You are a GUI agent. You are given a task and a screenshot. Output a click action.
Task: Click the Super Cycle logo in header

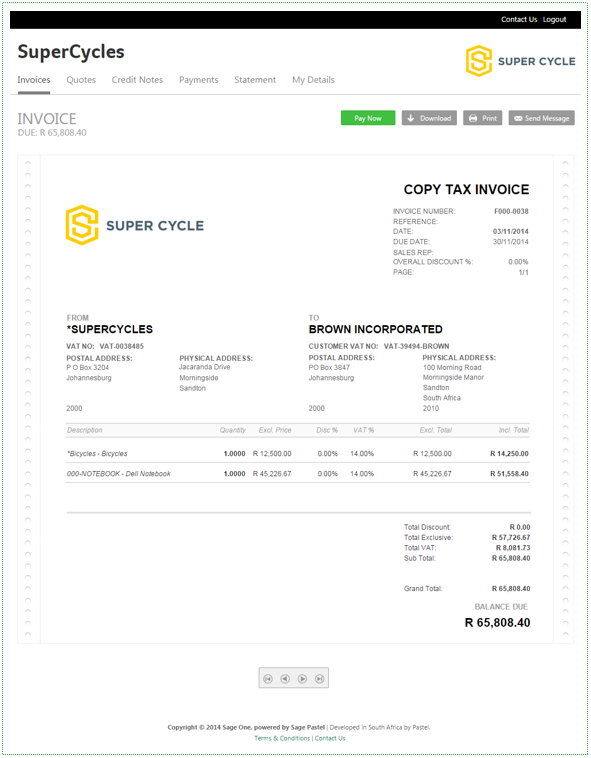point(520,61)
